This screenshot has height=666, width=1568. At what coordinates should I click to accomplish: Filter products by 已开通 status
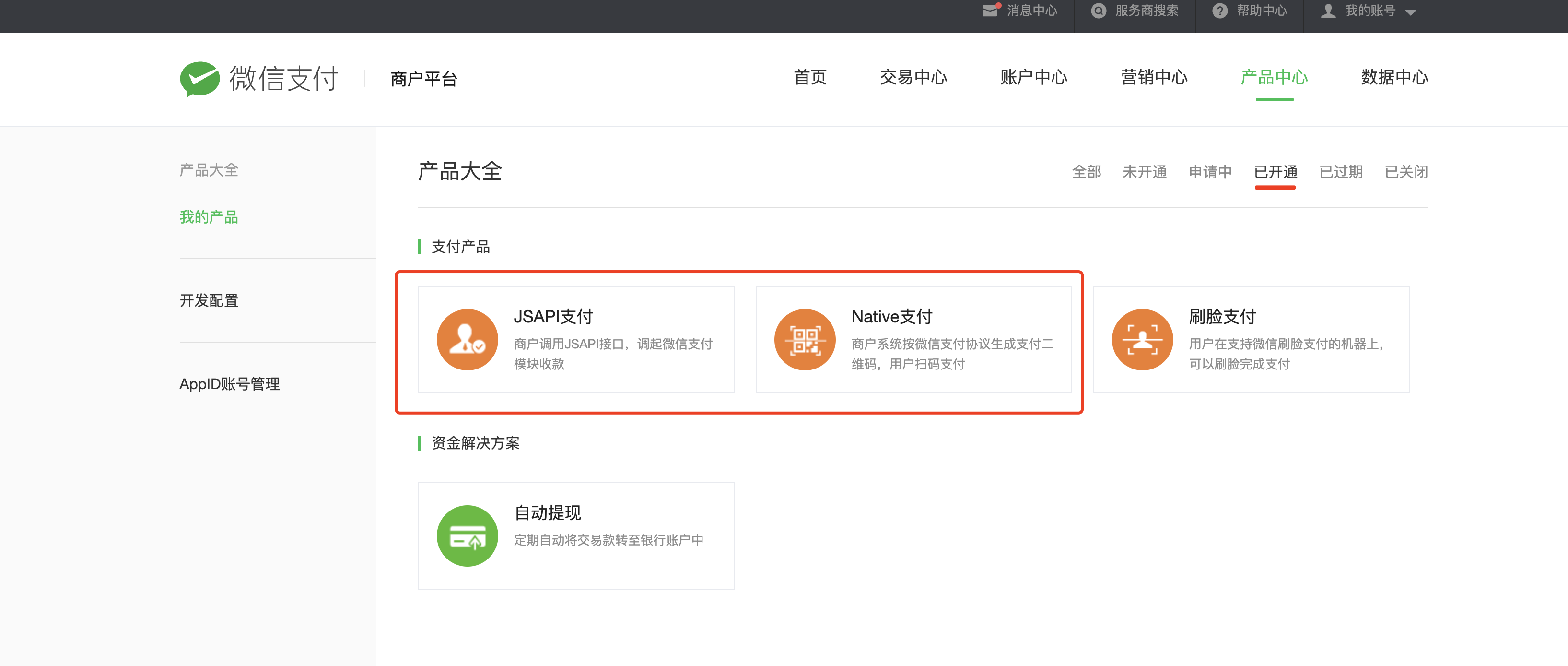1275,172
